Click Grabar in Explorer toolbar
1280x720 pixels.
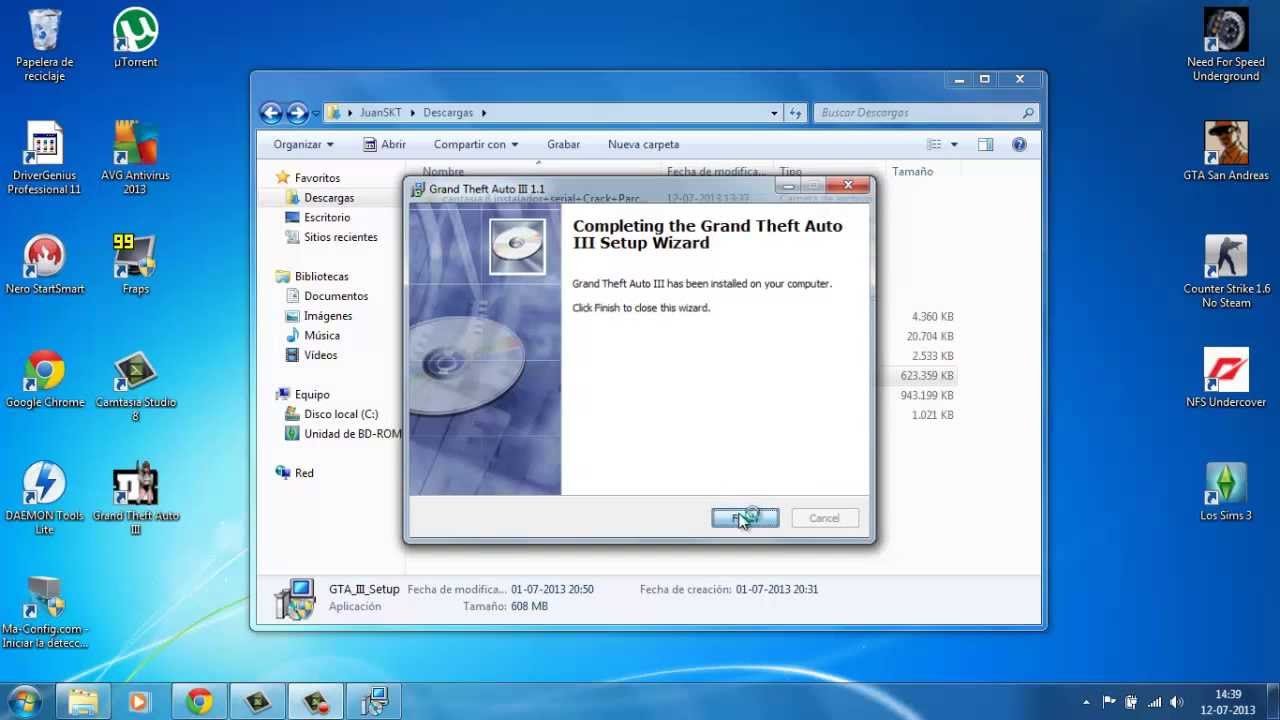563,144
